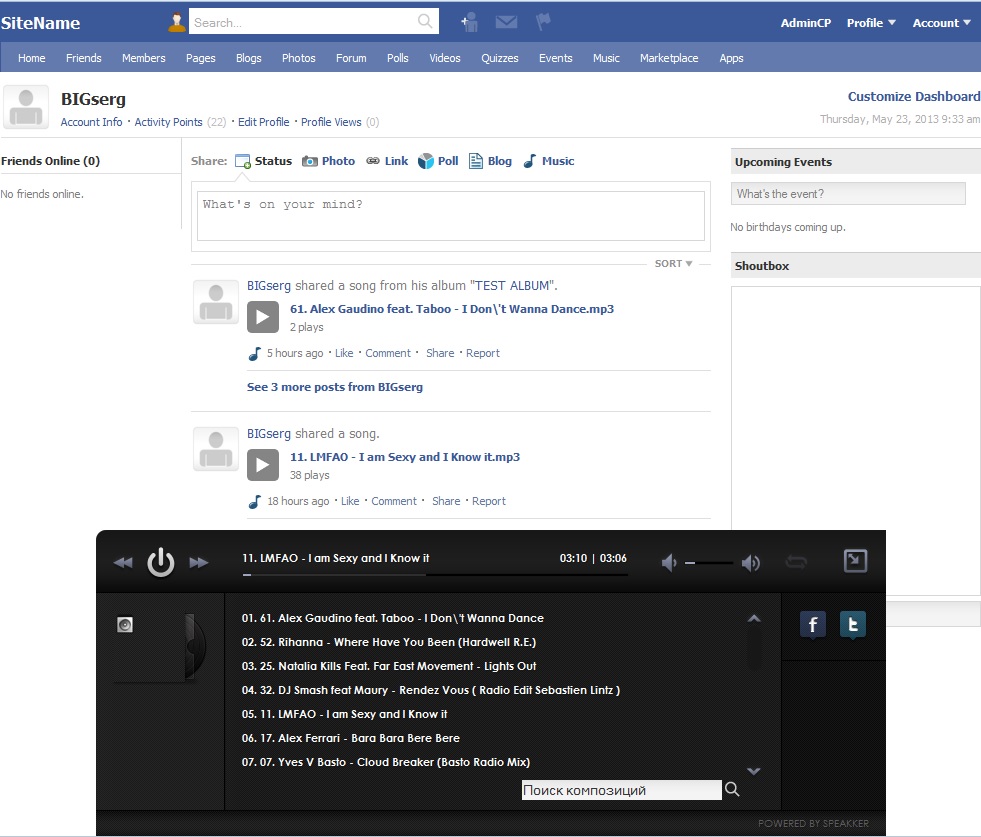The image size is (981, 837).
Task: Open the Activity Points link
Action: [168, 122]
